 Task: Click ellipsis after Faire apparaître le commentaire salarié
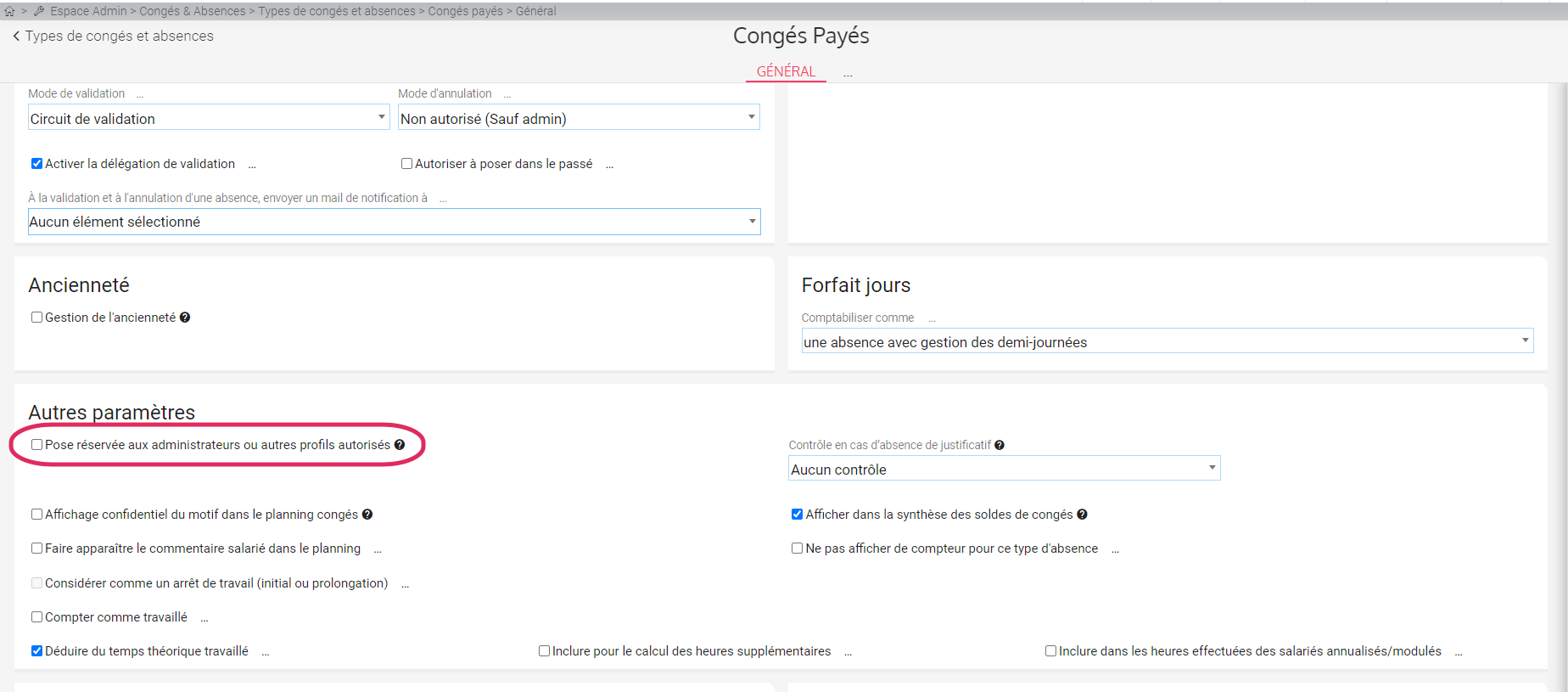[378, 550]
